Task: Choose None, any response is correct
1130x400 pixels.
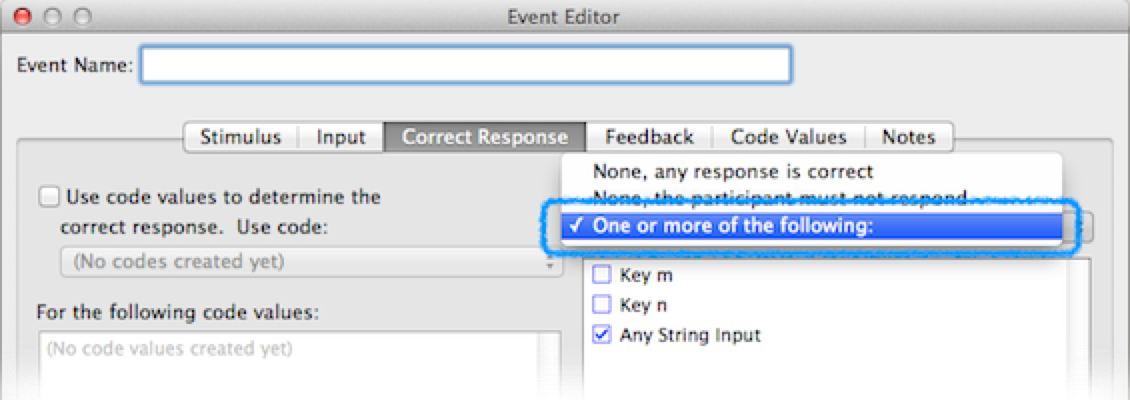Action: click(732, 172)
